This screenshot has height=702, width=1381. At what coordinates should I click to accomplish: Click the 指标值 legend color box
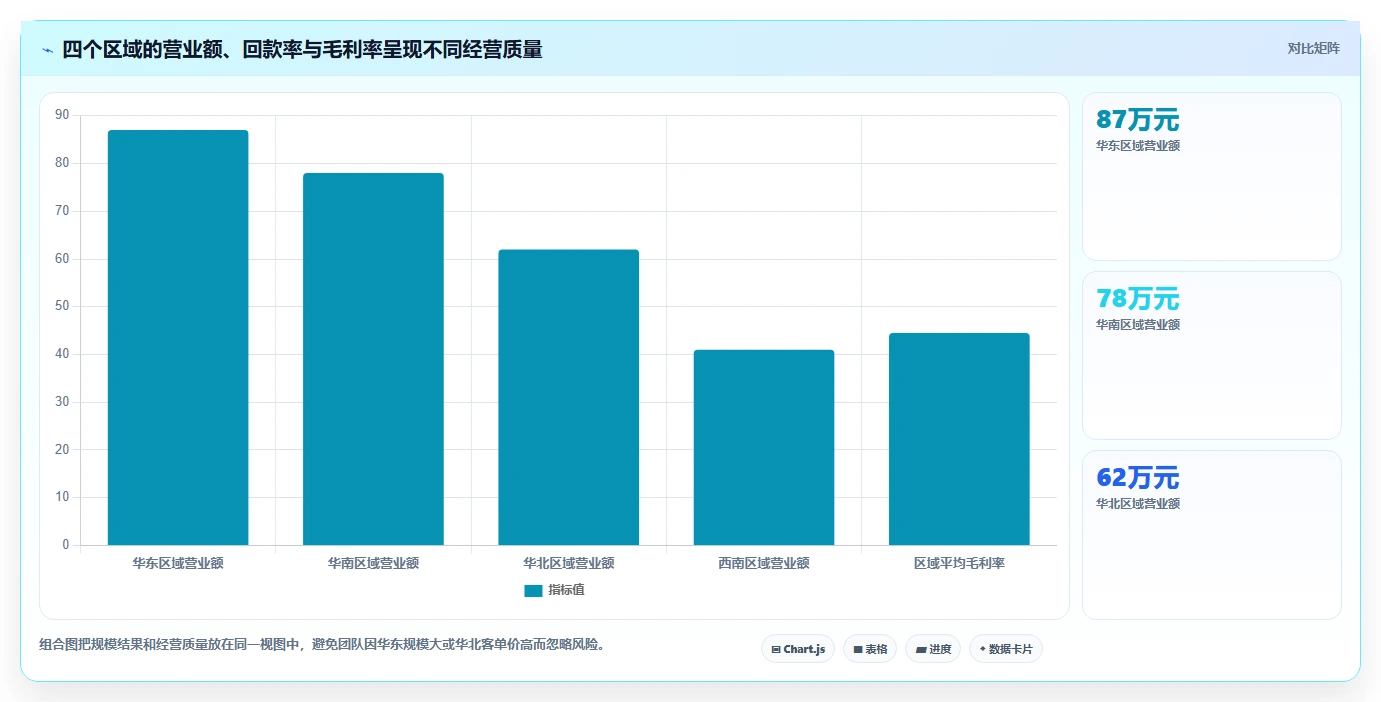[x=533, y=591]
